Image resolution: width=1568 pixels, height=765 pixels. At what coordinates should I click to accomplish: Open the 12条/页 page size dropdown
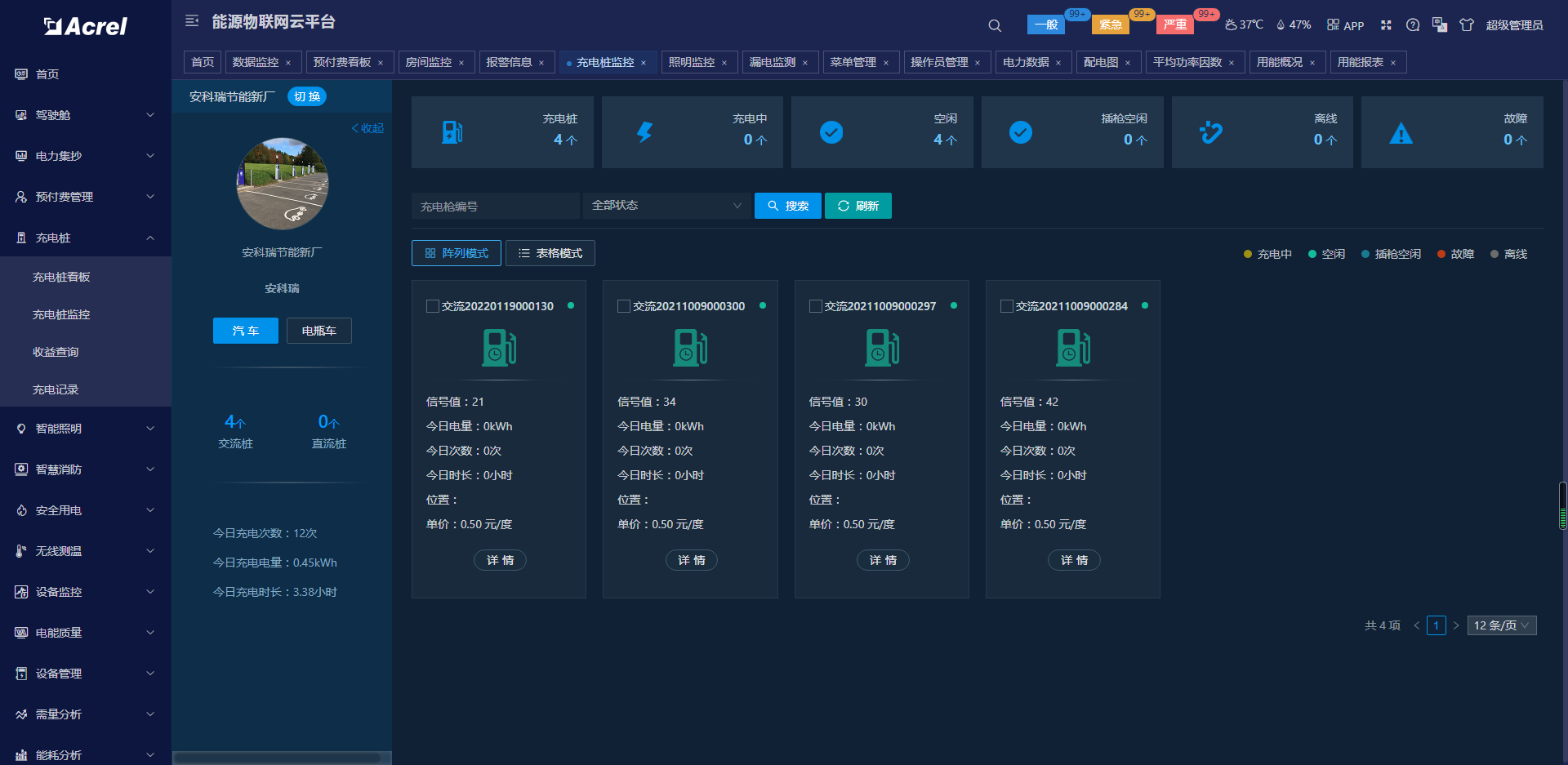click(x=1501, y=625)
